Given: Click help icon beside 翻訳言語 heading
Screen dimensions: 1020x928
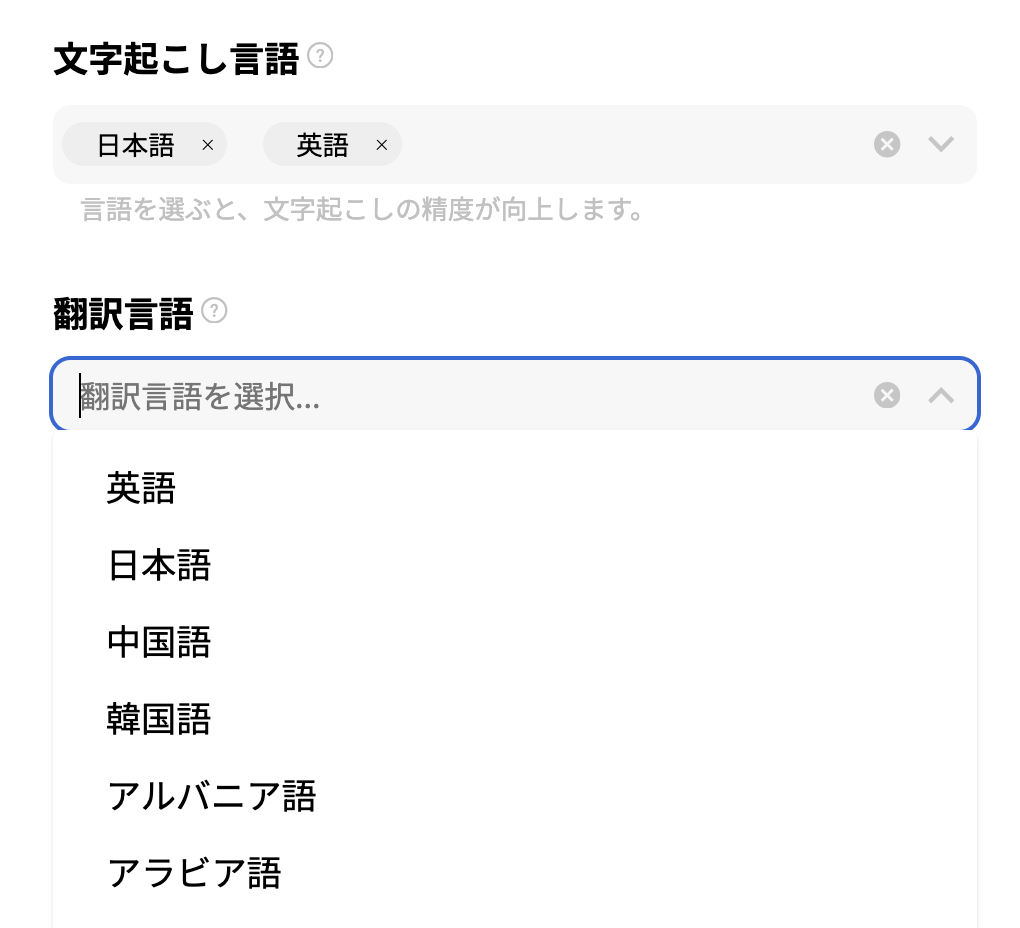Looking at the screenshot, I should (x=214, y=311).
